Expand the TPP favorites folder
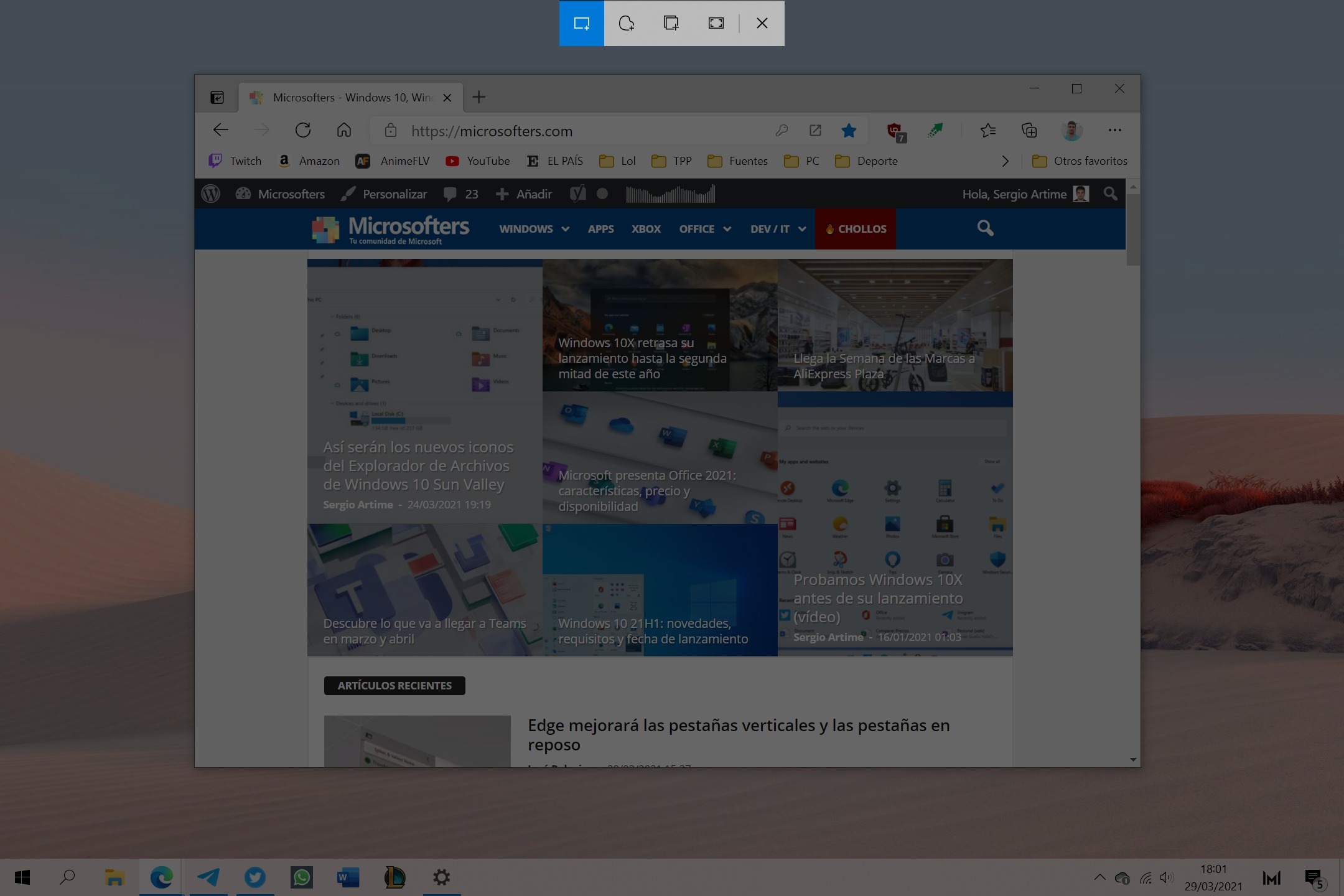The image size is (1344, 896). [x=671, y=161]
